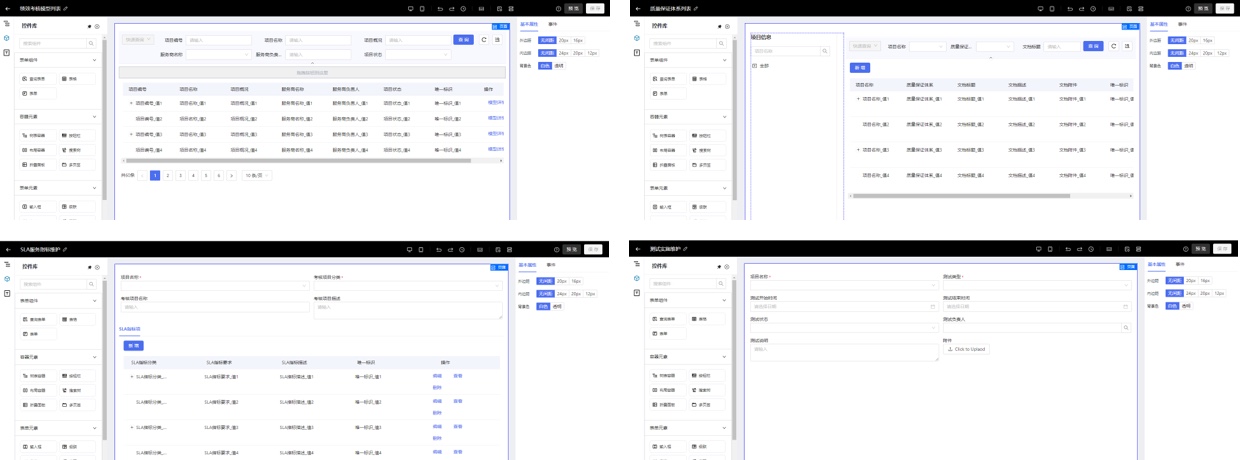
Task: Set the background to 透明 in the 测试实施维护 properties
Action: (x=1187, y=305)
